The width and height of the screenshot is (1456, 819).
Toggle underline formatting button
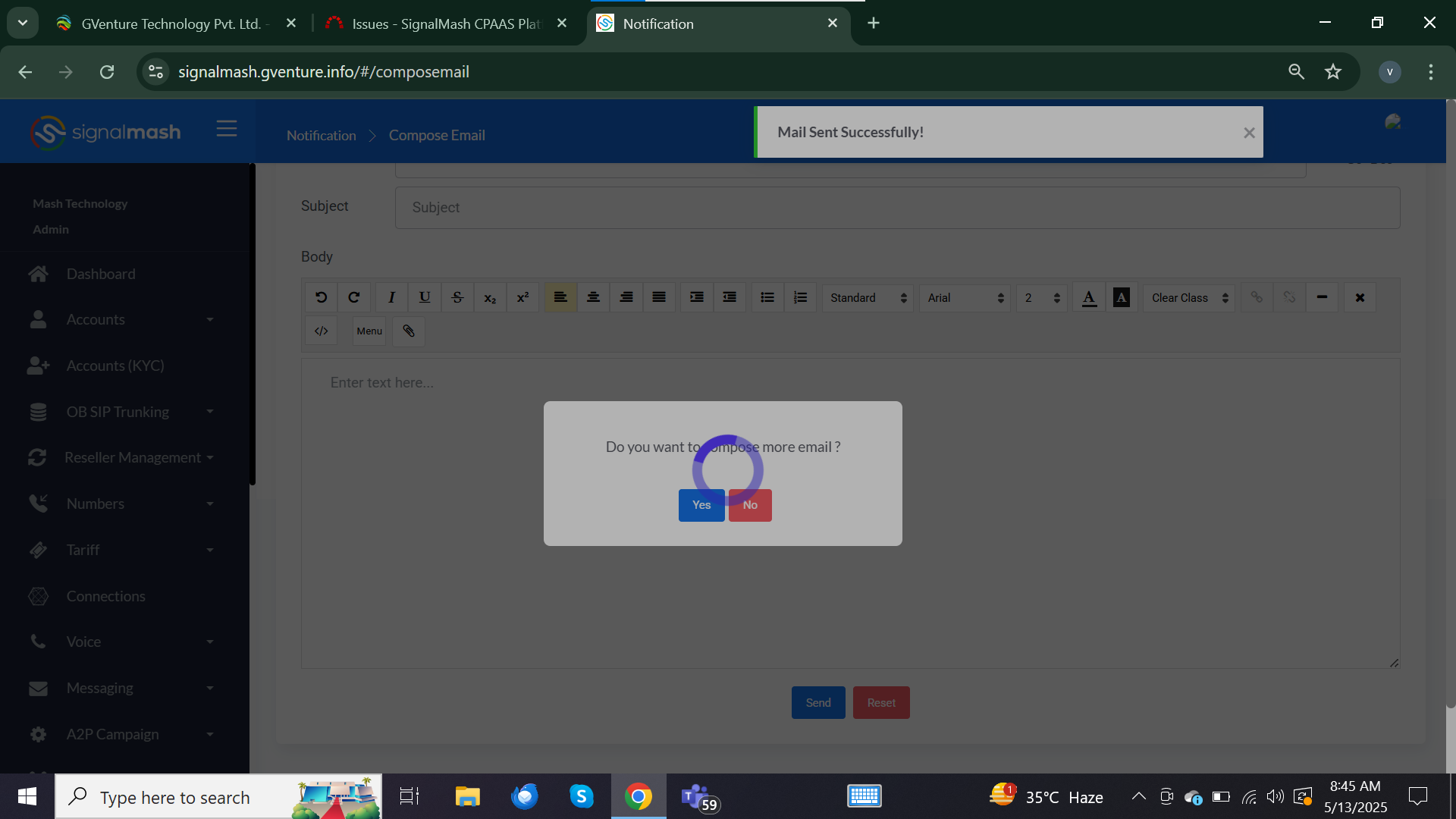coord(425,297)
